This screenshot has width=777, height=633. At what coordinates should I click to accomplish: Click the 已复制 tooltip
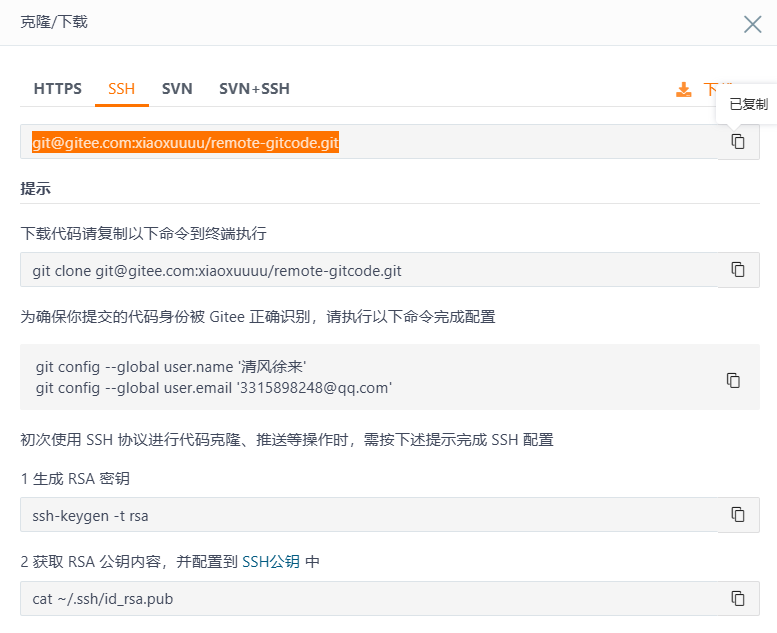click(748, 104)
